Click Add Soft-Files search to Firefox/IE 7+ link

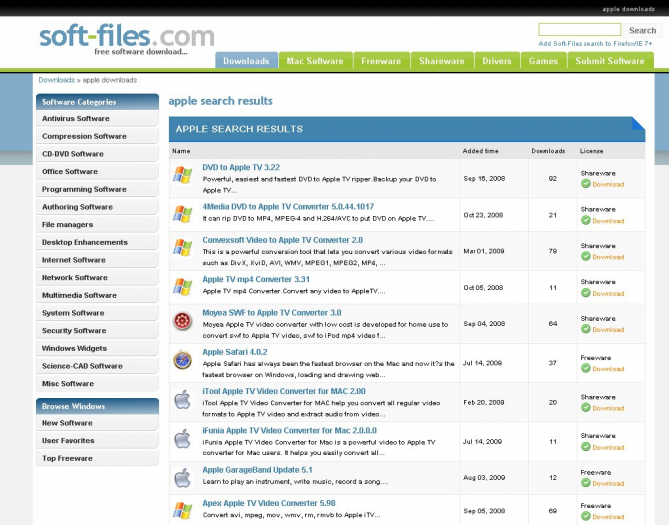(595, 44)
